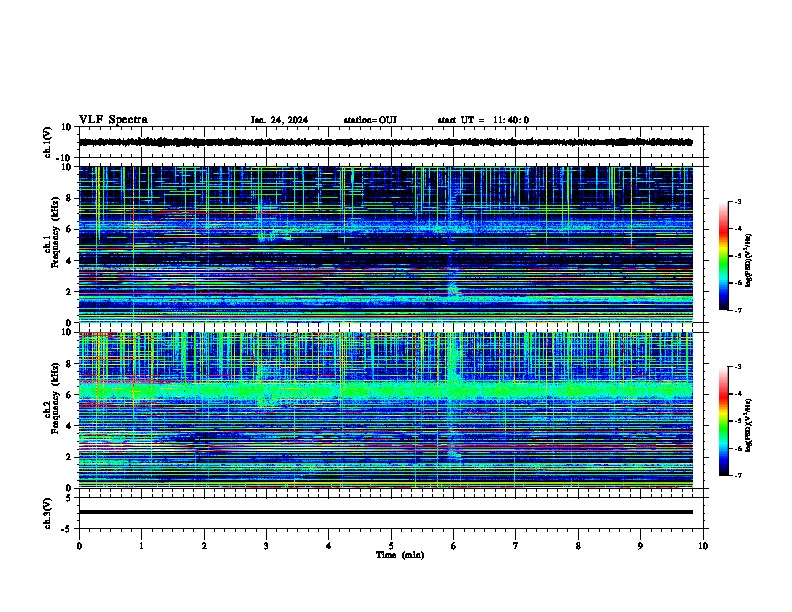This screenshot has width=792, height=612.
Task: Click the 'ch.2 Frequency (kHz)' axis label
Action: coord(52,398)
